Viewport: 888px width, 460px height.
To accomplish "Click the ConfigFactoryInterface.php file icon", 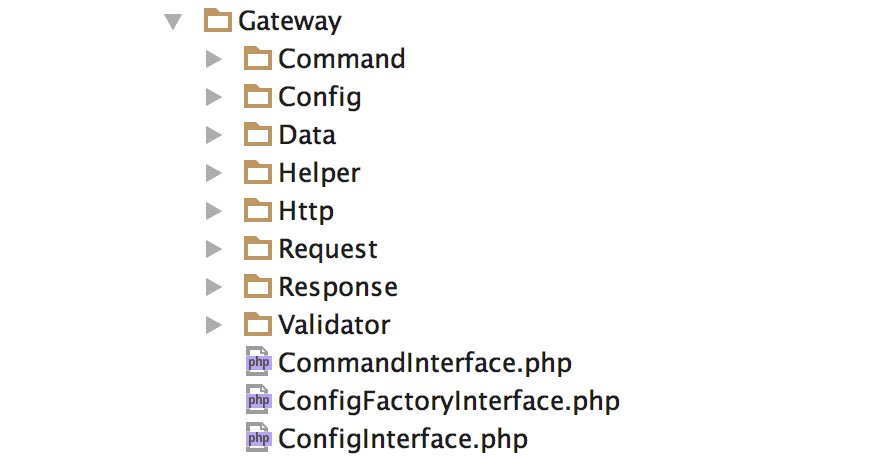I will click(258, 400).
